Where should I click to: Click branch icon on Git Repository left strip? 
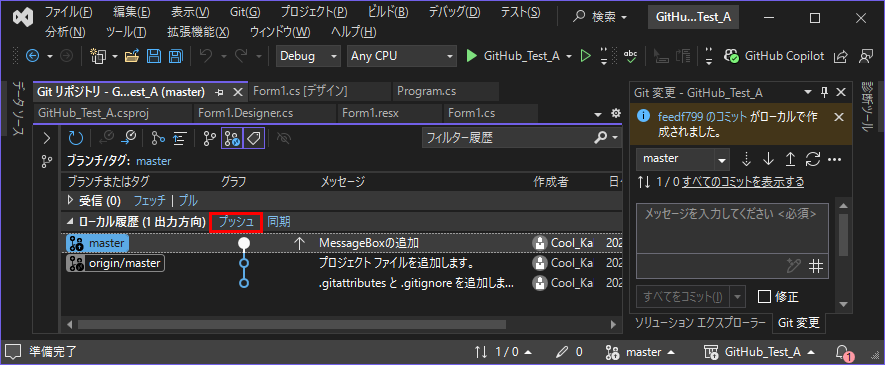pos(47,162)
